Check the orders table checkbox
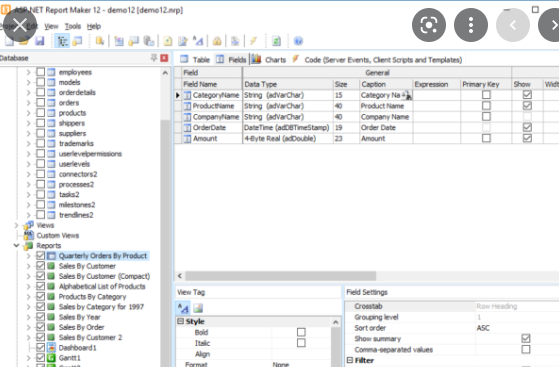Screen dimensions: 559x367 (x=41, y=103)
